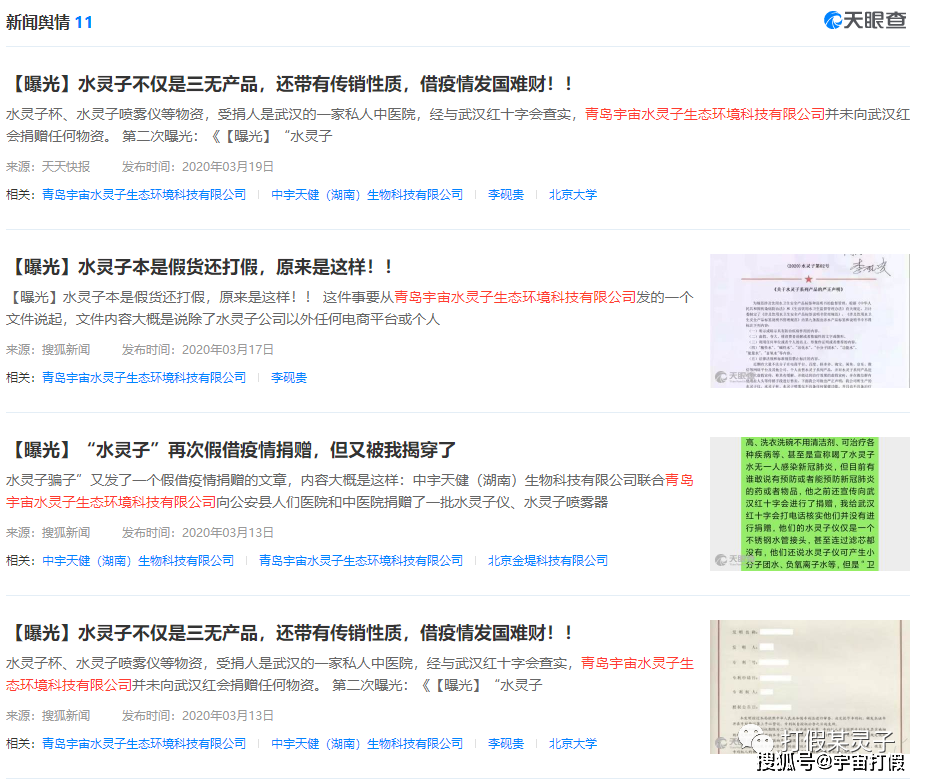Screen dimensions: 925x782
Task: Click red company name in fourth article summary
Action: (x=349, y=674)
